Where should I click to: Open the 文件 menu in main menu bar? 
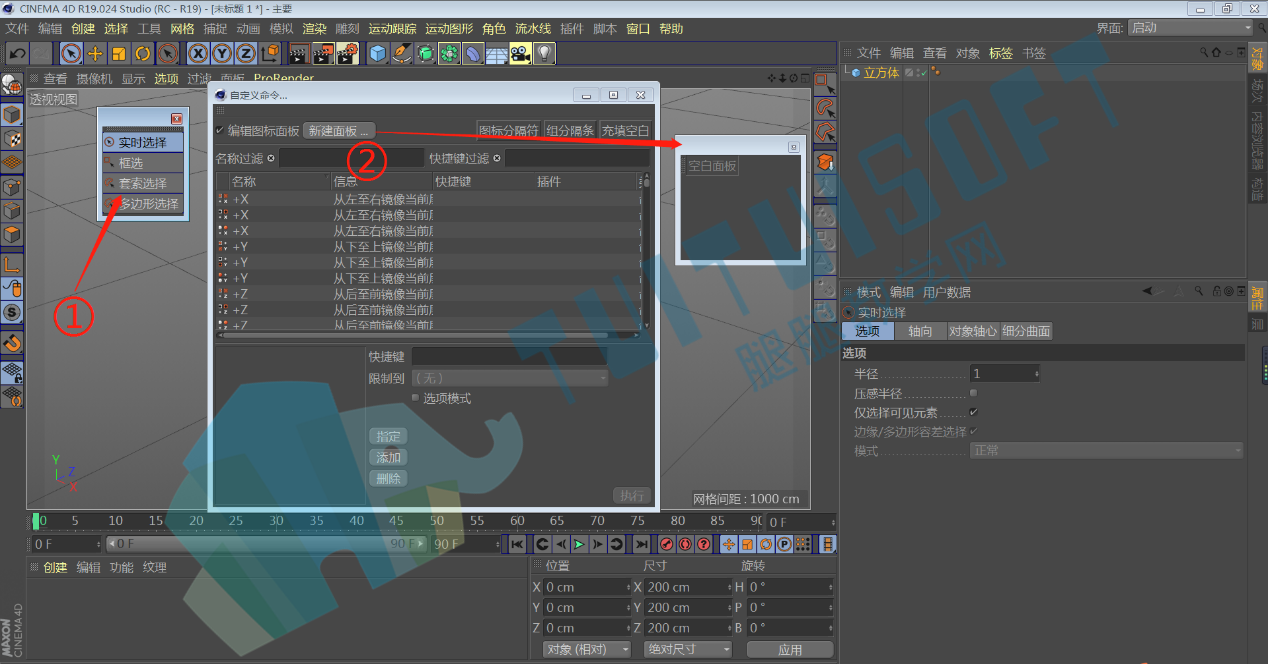pos(17,29)
